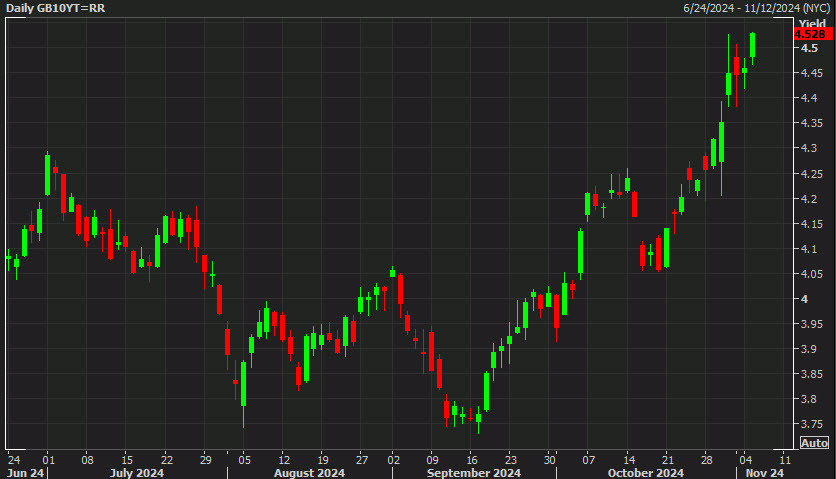Select the 4.1 y-axis value
The width and height of the screenshot is (836, 479).
(x=809, y=249)
